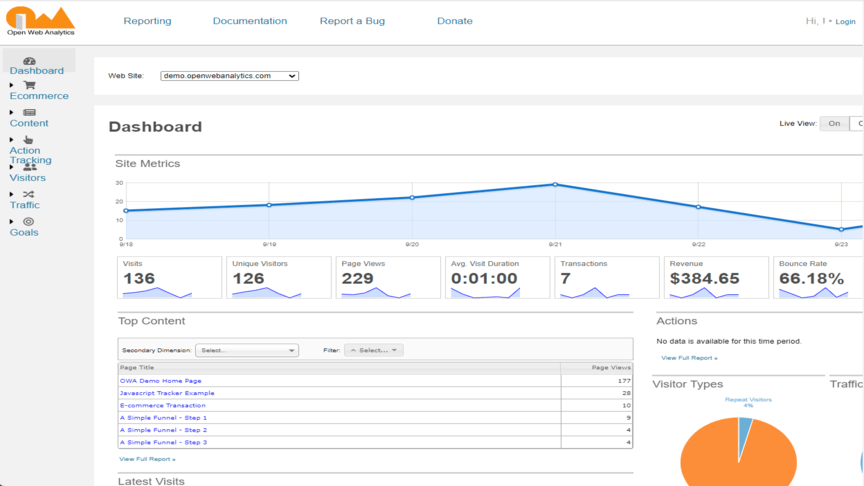Sort by the Page Title column header
Image resolution: width=864 pixels, height=486 pixels.
point(339,368)
